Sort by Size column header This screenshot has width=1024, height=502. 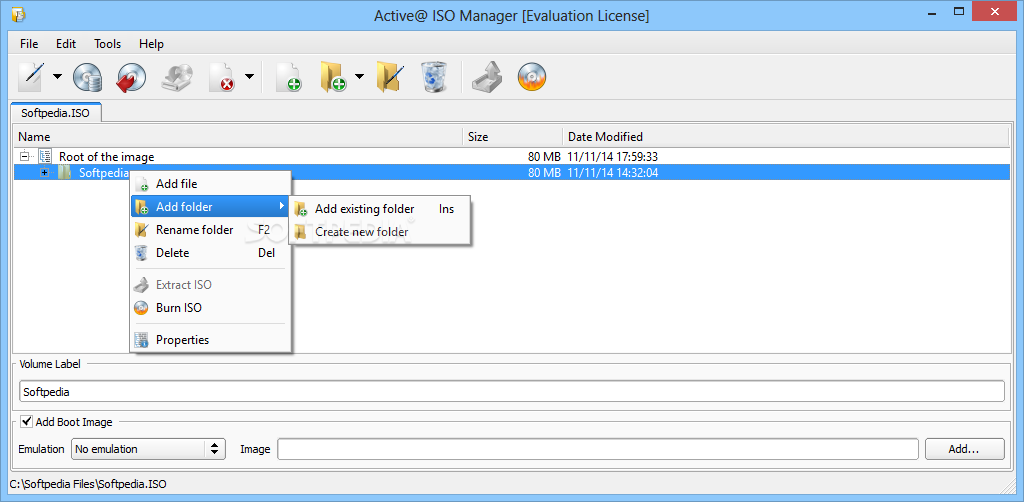513,136
